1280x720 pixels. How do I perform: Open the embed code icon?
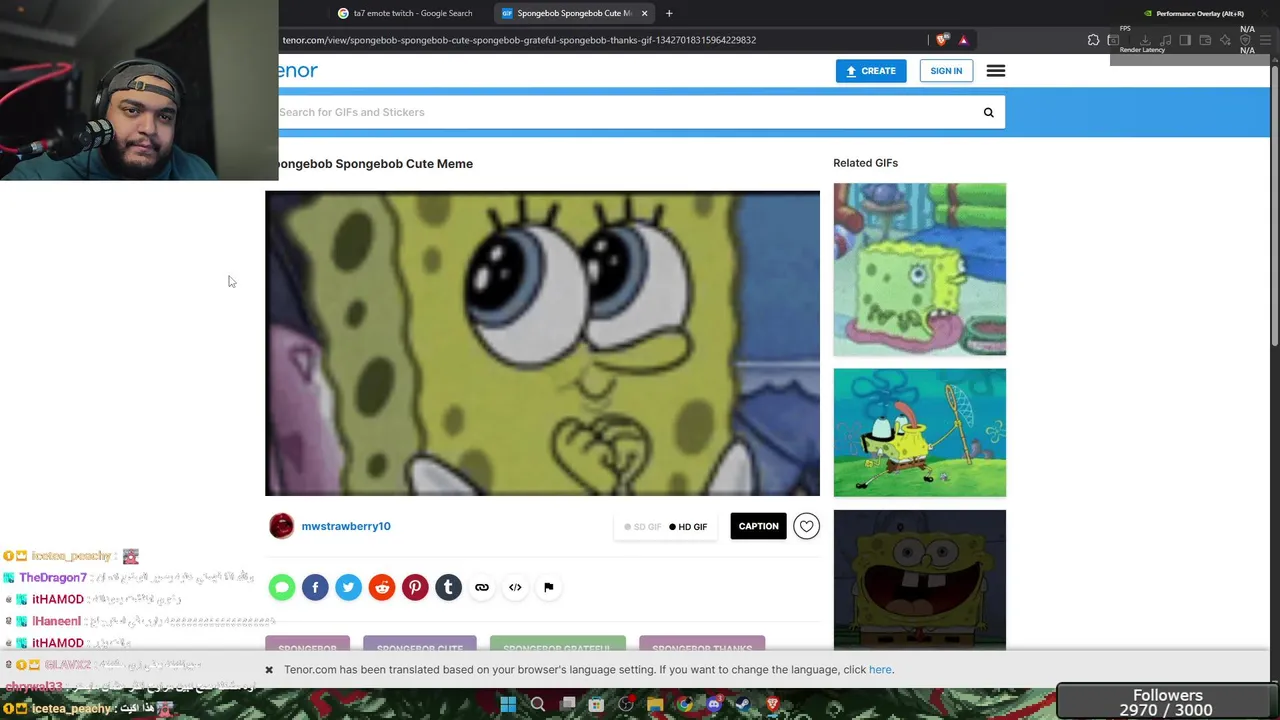(x=515, y=587)
